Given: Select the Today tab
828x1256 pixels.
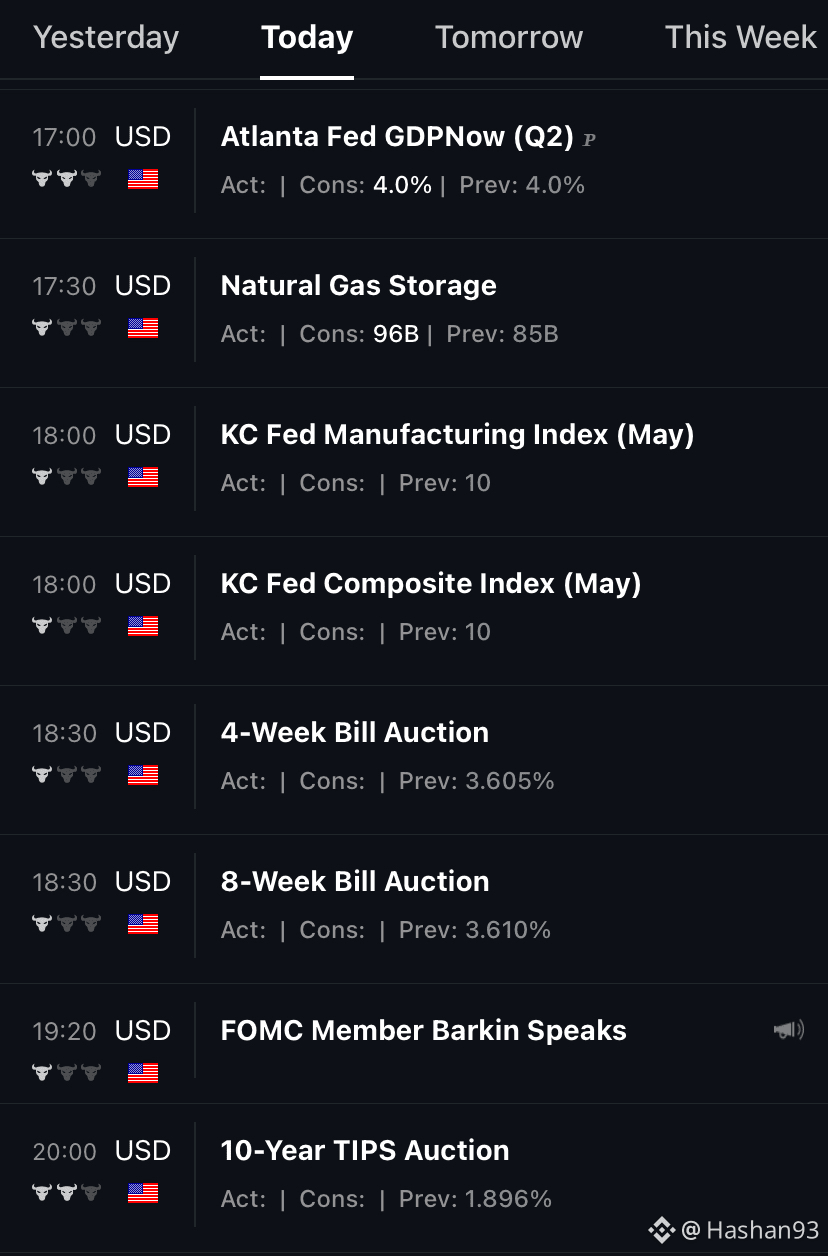Looking at the screenshot, I should 307,38.
